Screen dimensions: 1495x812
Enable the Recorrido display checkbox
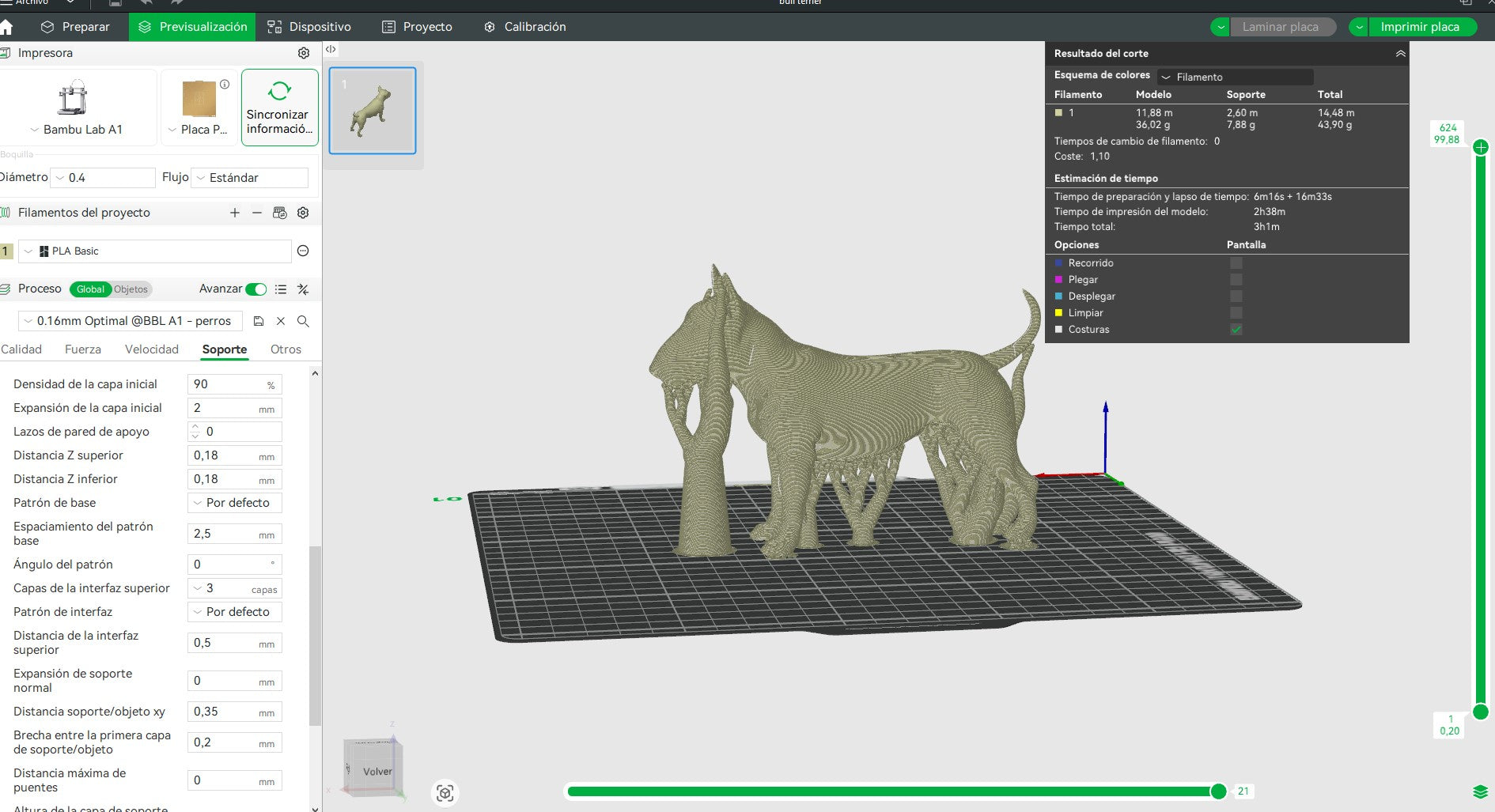1236,263
